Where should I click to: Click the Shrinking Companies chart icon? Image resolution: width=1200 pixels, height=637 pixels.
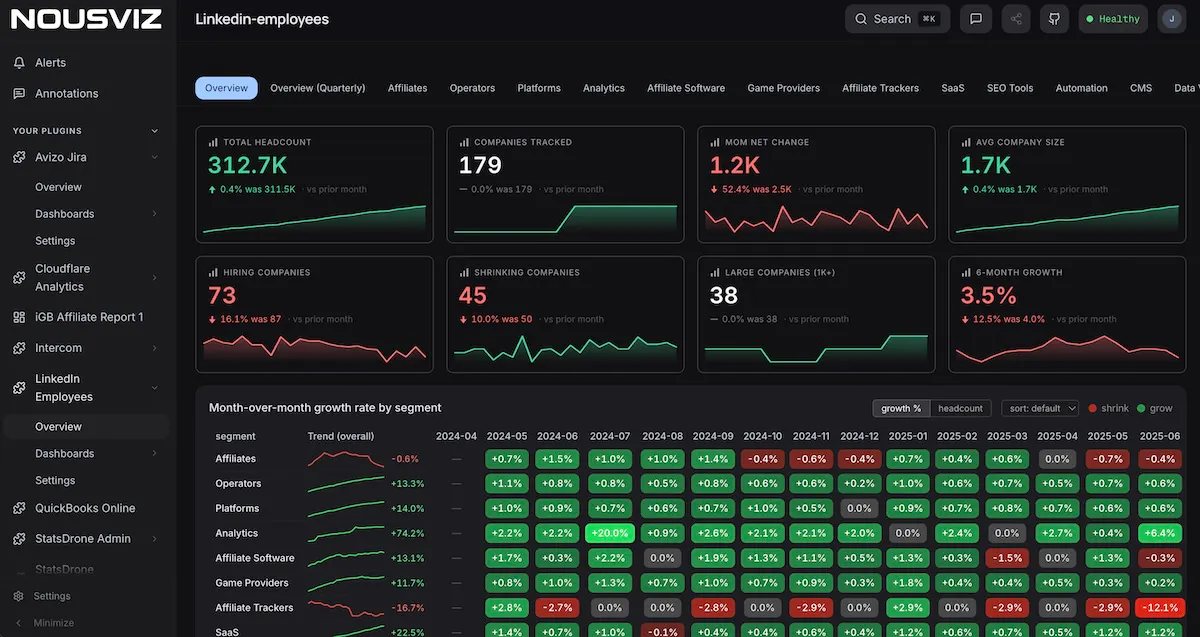tap(464, 272)
